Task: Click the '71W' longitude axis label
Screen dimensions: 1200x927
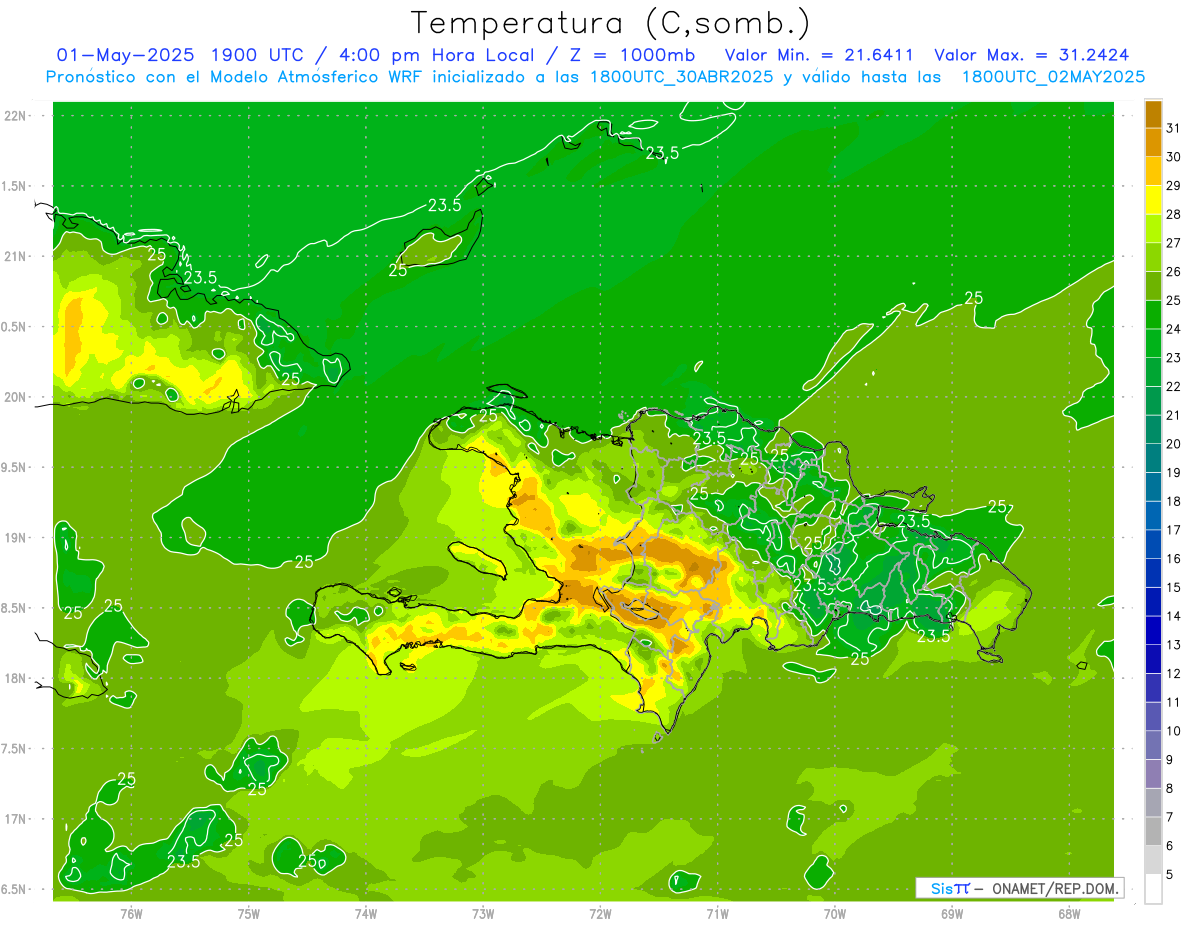Action: pyautogui.click(x=717, y=913)
